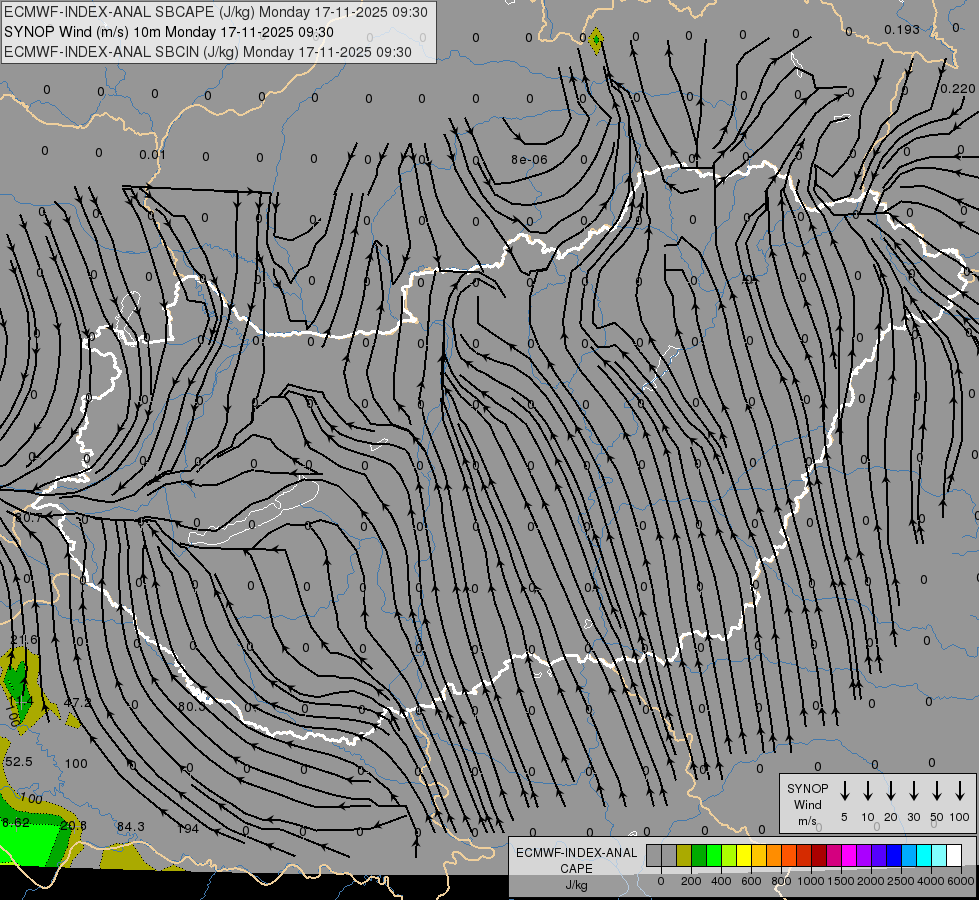The width and height of the screenshot is (979, 900).
Task: Click the 8e-06 value on the map
Action: click(x=529, y=160)
